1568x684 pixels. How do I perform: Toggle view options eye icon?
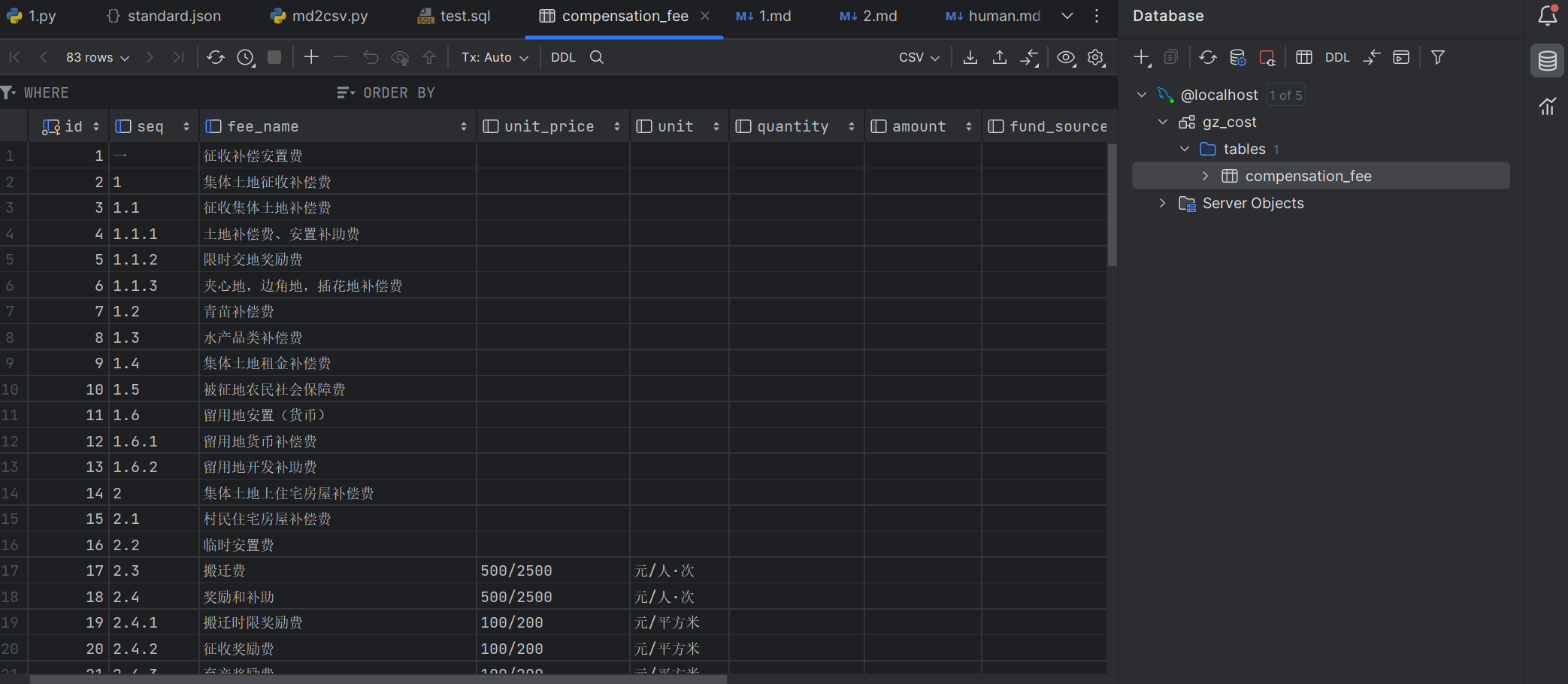pyautogui.click(x=1066, y=57)
